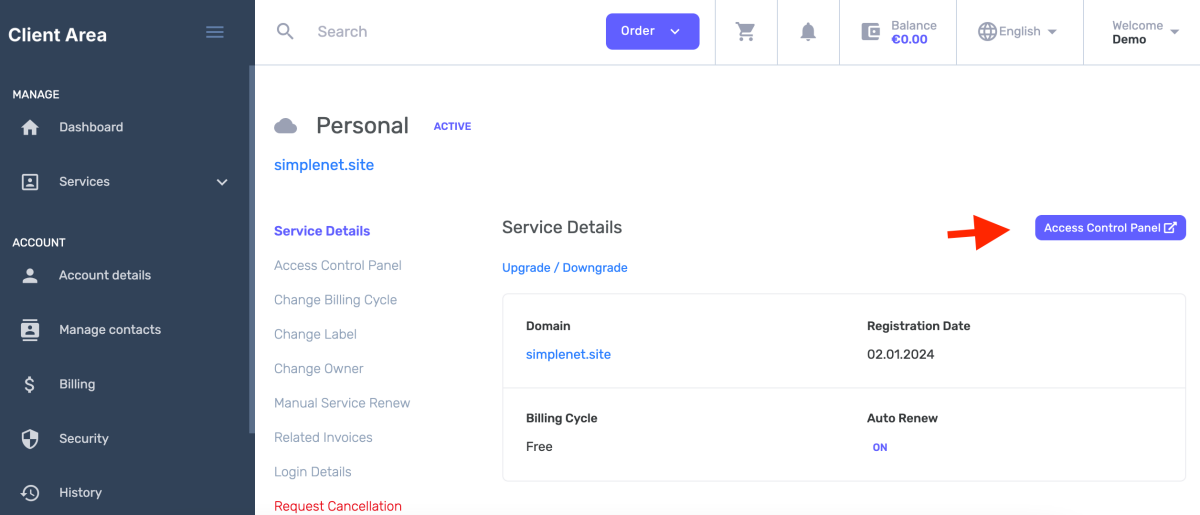1200x515 pixels.
Task: Open Login Details from service menu
Action: click(312, 472)
